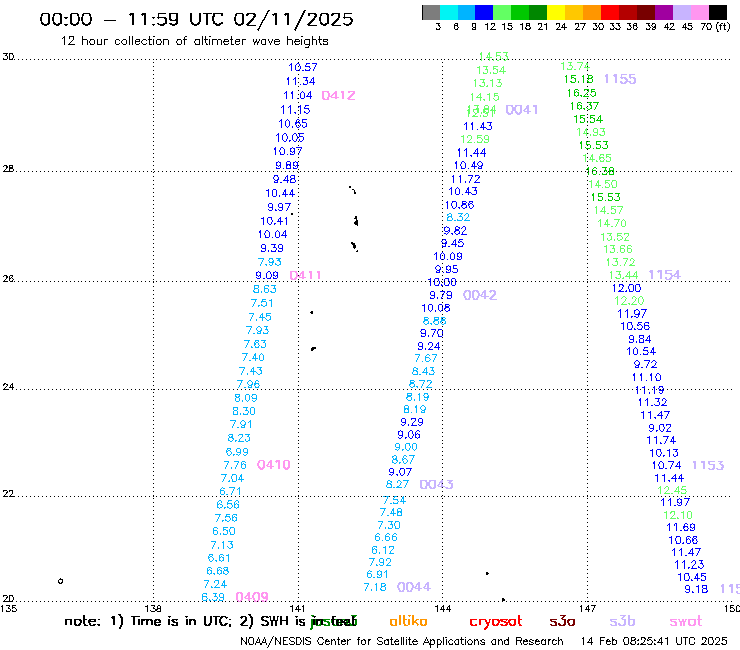Click the swot time label 0411

coord(305,275)
